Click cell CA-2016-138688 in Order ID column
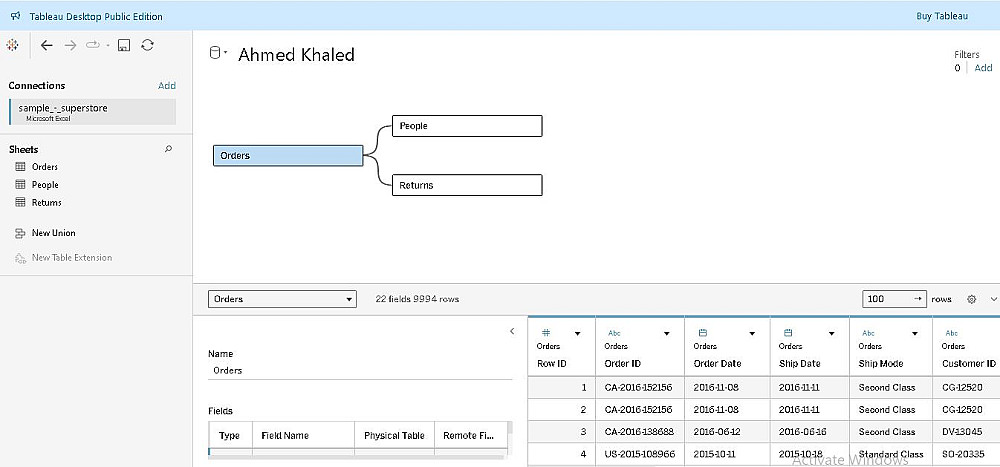The height and width of the screenshot is (467, 1000). [639, 432]
